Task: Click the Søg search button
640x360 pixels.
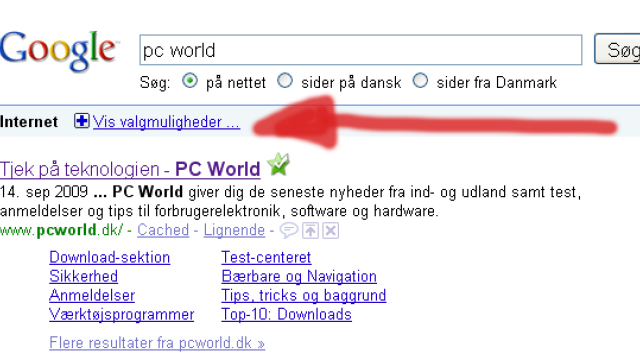Action: (x=617, y=49)
